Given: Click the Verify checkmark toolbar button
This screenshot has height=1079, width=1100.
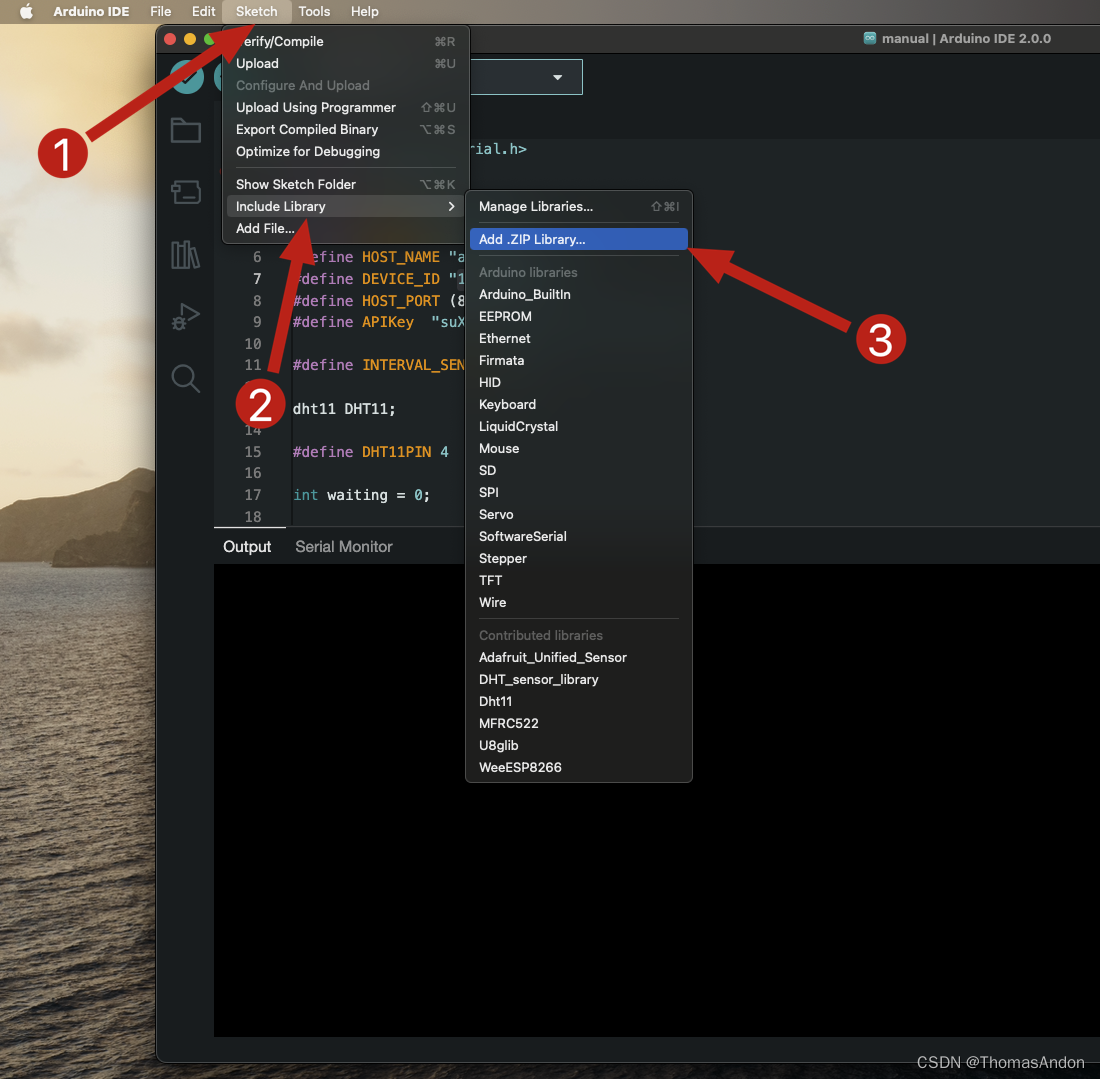Looking at the screenshot, I should point(187,77).
